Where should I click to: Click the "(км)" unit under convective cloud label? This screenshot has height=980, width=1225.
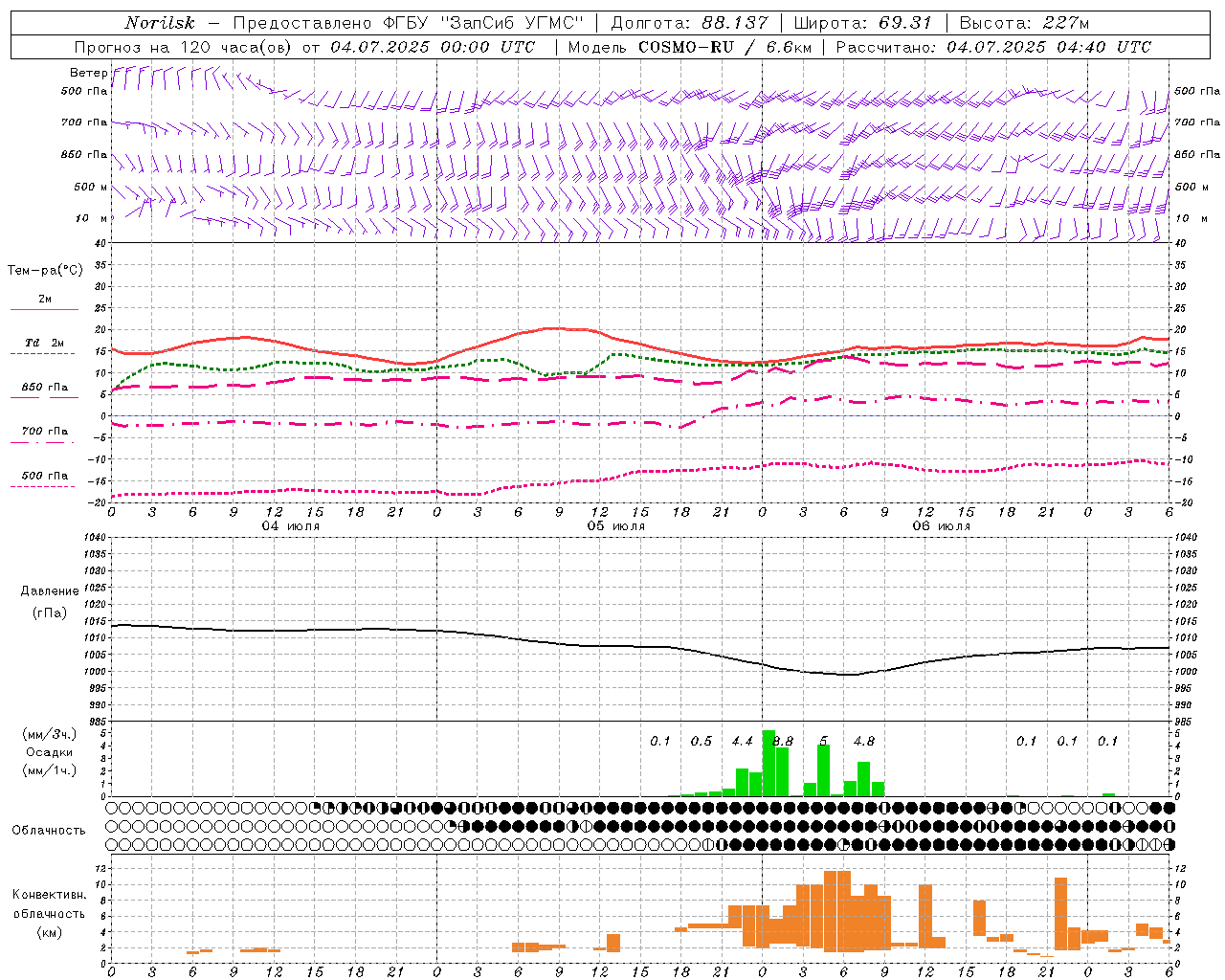[50, 932]
